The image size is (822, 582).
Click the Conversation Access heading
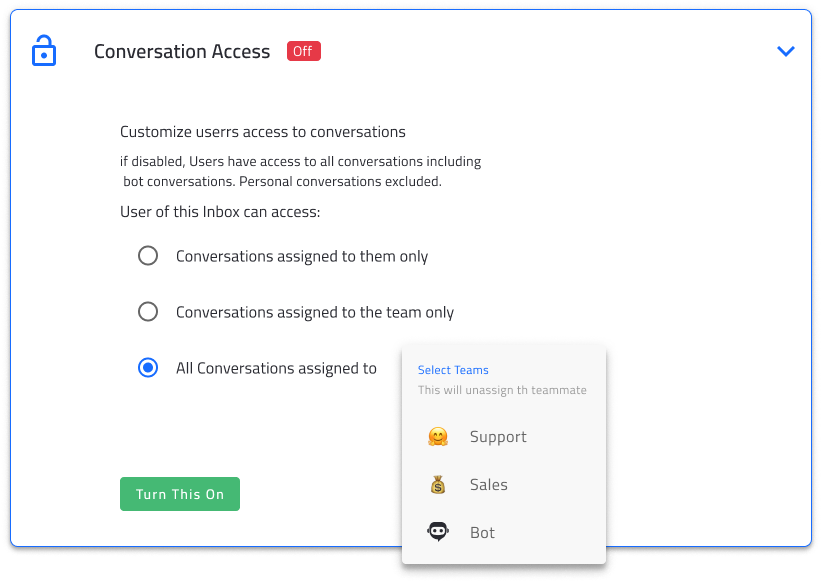pos(182,51)
